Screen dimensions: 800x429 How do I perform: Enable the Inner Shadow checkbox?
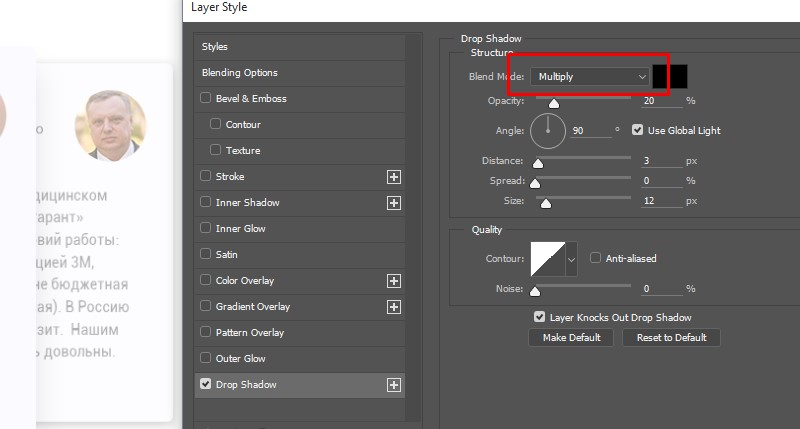tap(206, 201)
